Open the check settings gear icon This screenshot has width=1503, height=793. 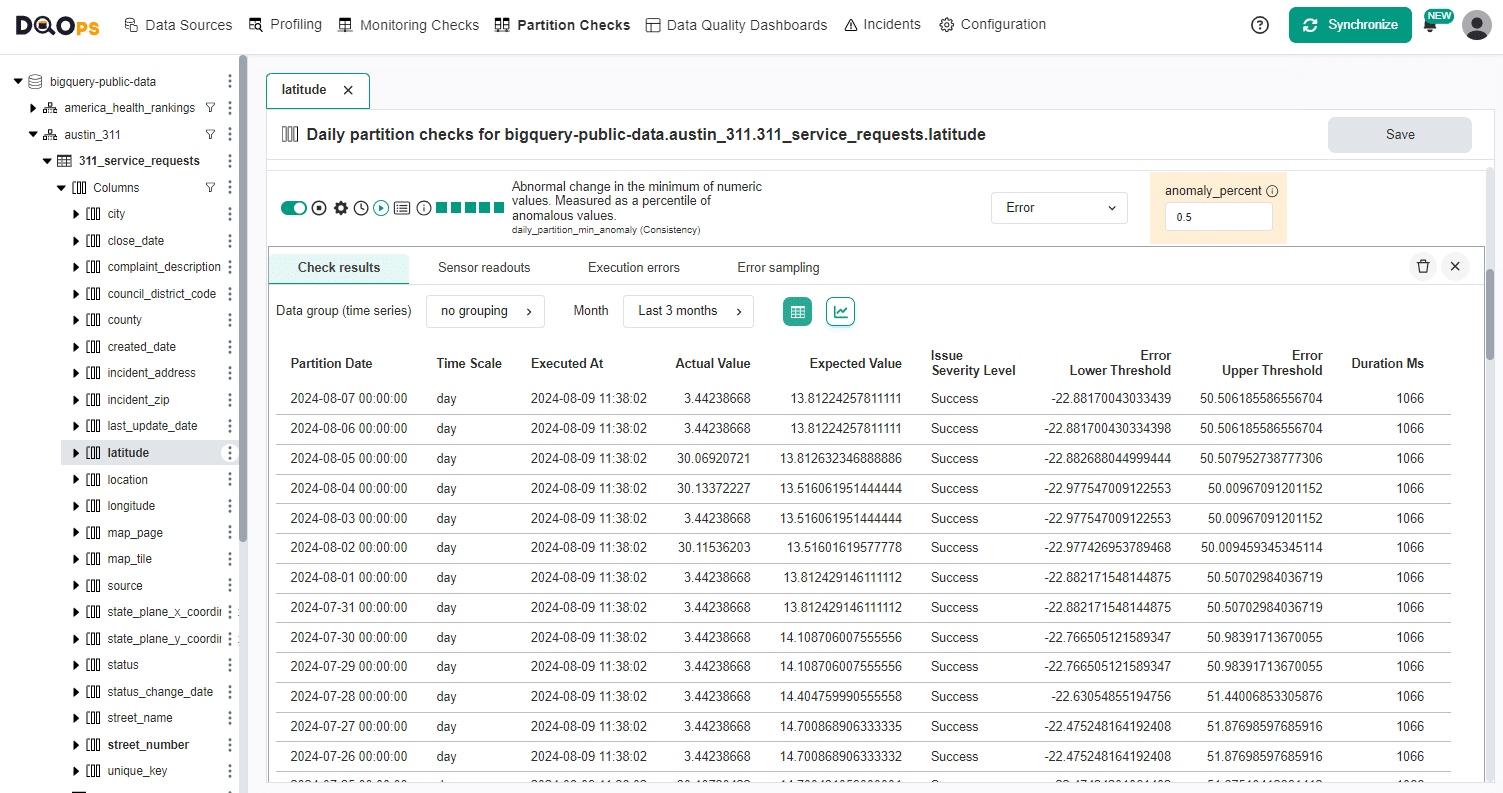341,208
